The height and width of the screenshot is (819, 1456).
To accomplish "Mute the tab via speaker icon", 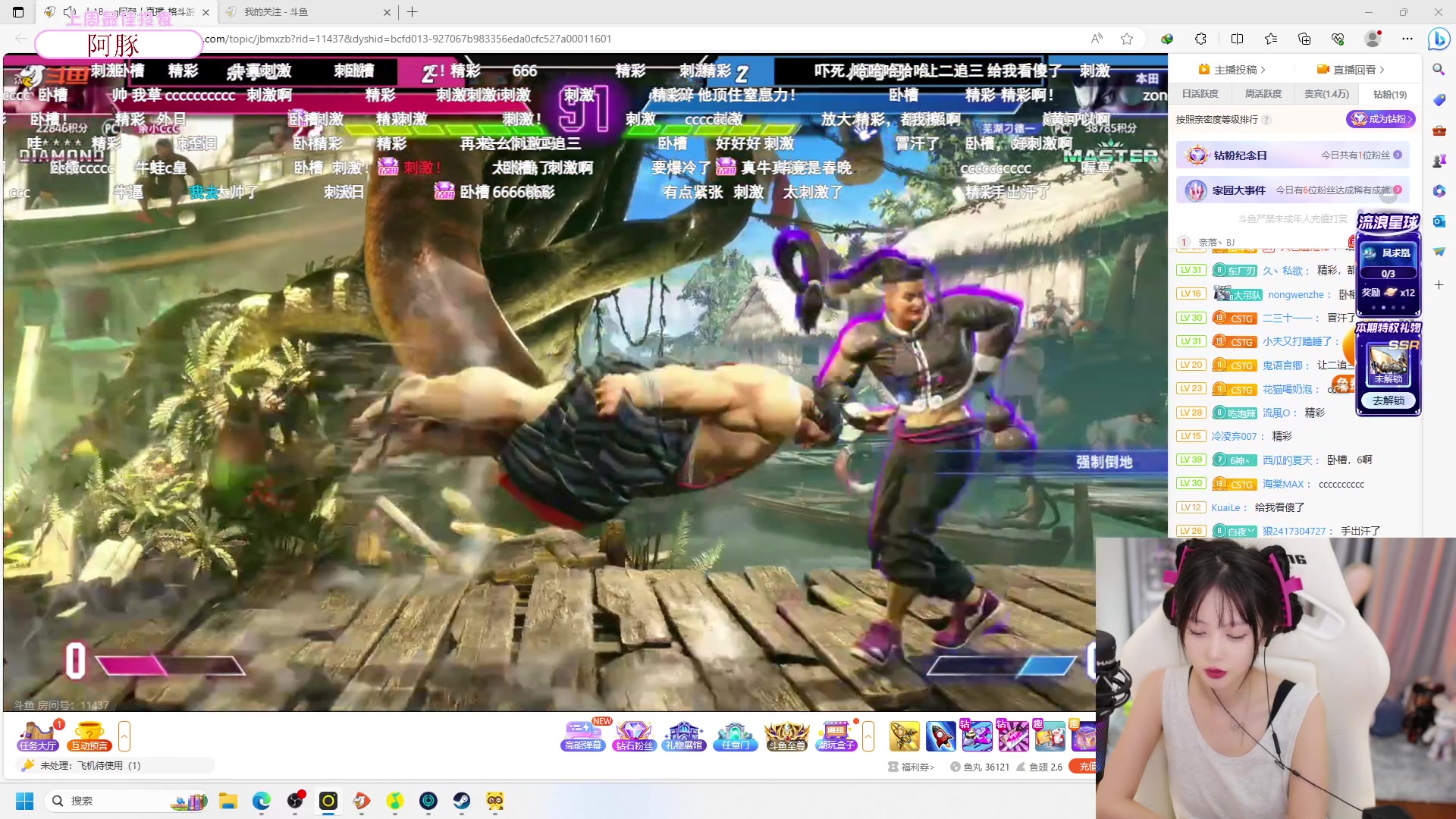I will (69, 11).
